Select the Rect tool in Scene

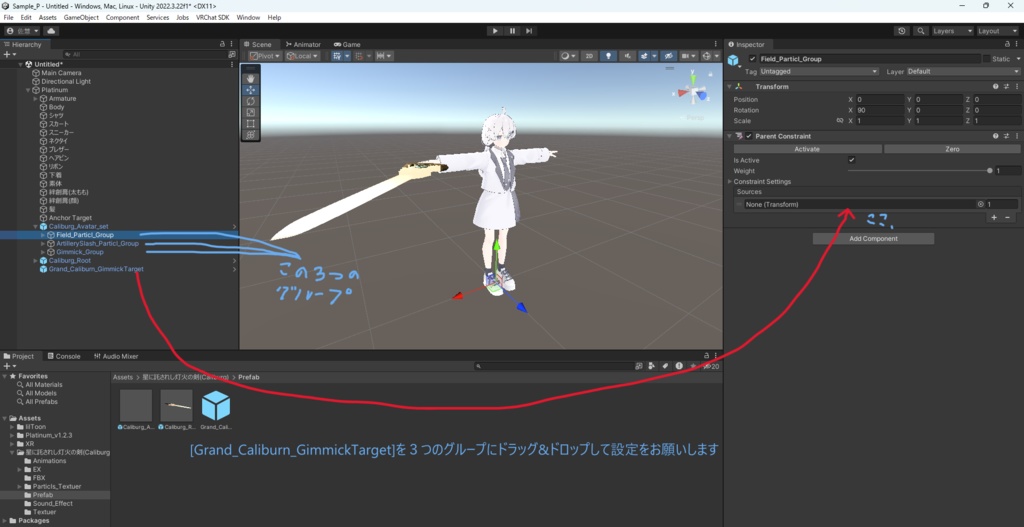point(251,123)
